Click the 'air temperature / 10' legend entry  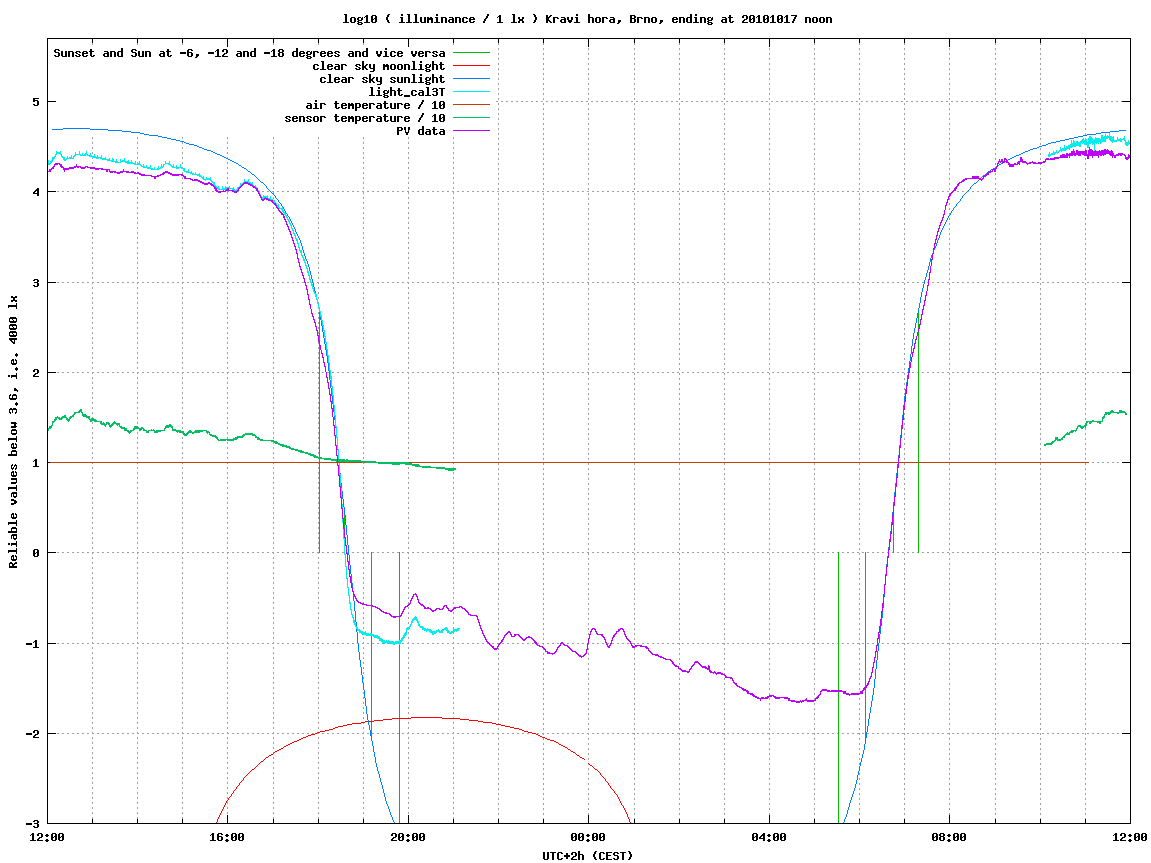click(x=375, y=105)
